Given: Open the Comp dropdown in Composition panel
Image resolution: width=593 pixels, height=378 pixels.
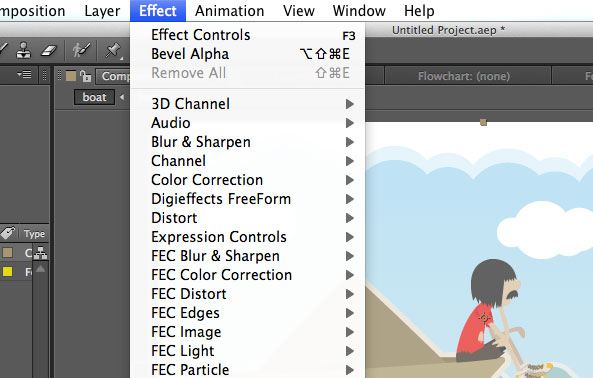Looking at the screenshot, I should pos(112,76).
